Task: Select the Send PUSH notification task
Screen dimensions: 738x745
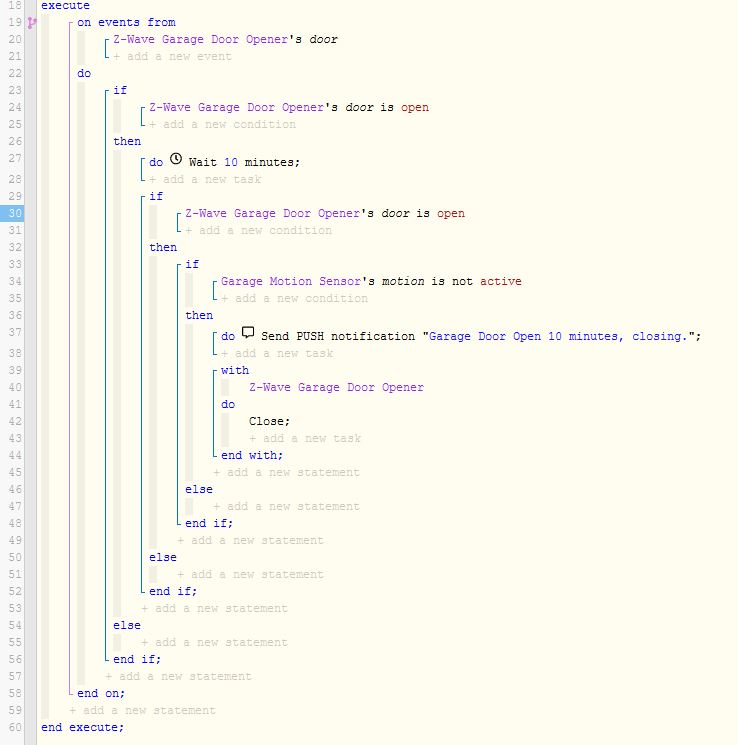Action: pos(481,336)
